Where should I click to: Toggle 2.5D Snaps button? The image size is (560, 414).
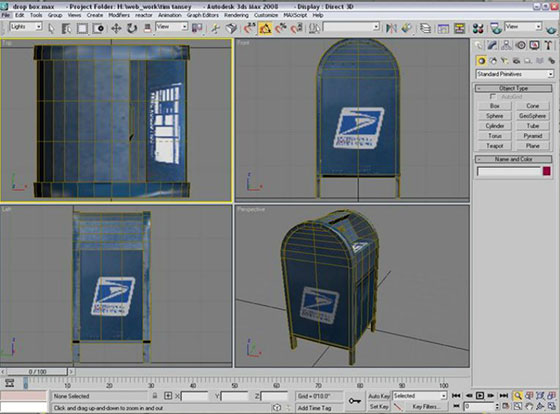tap(250, 28)
